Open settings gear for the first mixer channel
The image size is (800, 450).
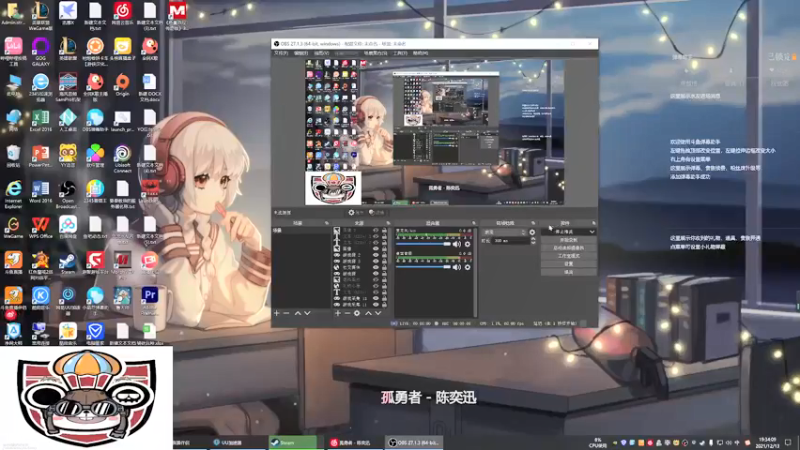(x=467, y=244)
